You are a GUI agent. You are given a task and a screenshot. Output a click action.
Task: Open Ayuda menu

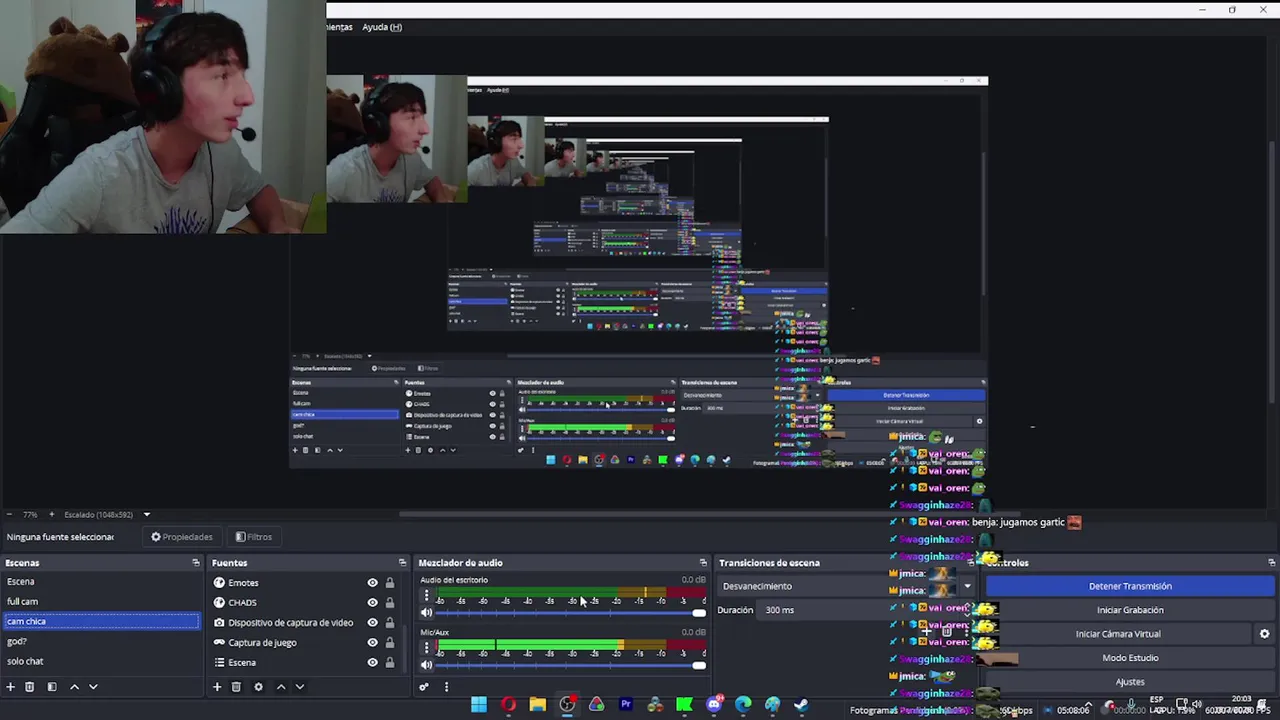point(382,27)
